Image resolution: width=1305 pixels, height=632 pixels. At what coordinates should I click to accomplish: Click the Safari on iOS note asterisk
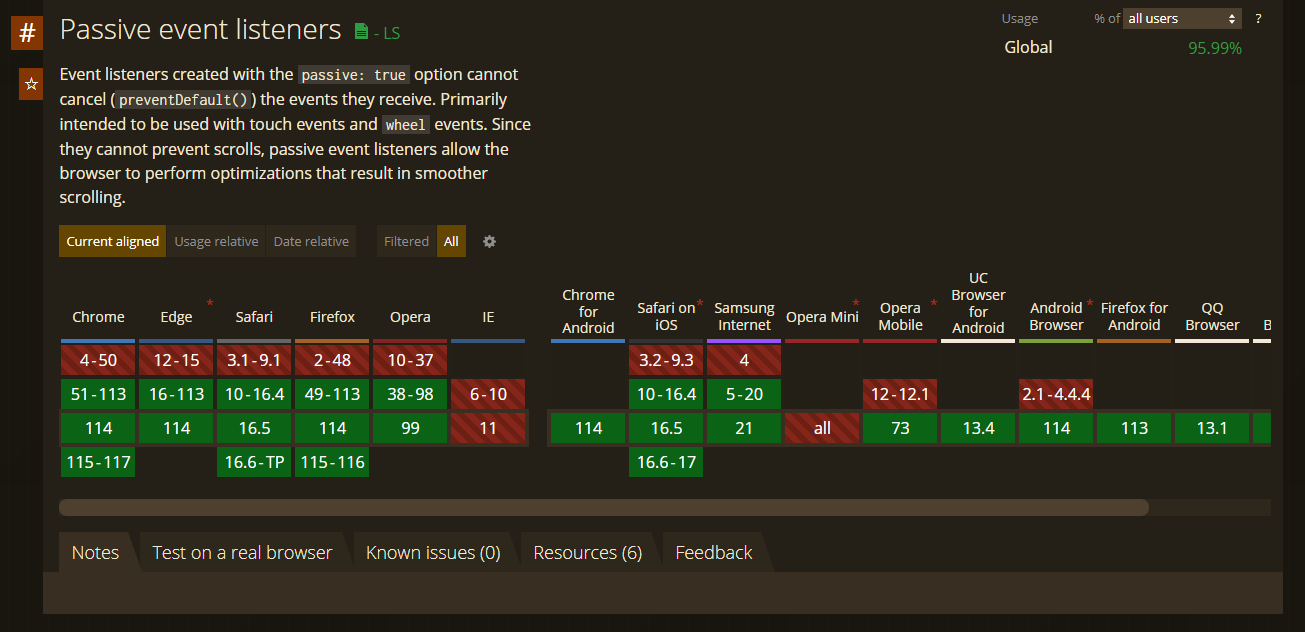click(700, 303)
